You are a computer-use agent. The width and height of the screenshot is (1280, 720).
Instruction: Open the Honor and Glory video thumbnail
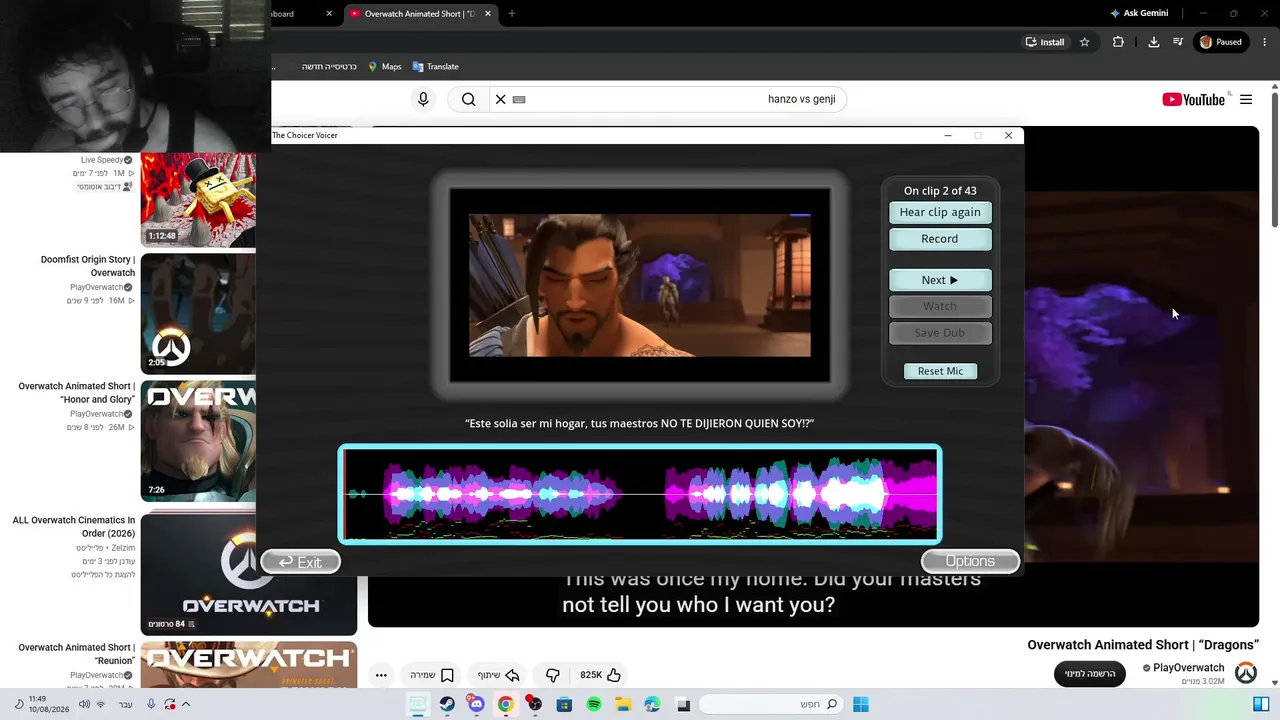198,441
